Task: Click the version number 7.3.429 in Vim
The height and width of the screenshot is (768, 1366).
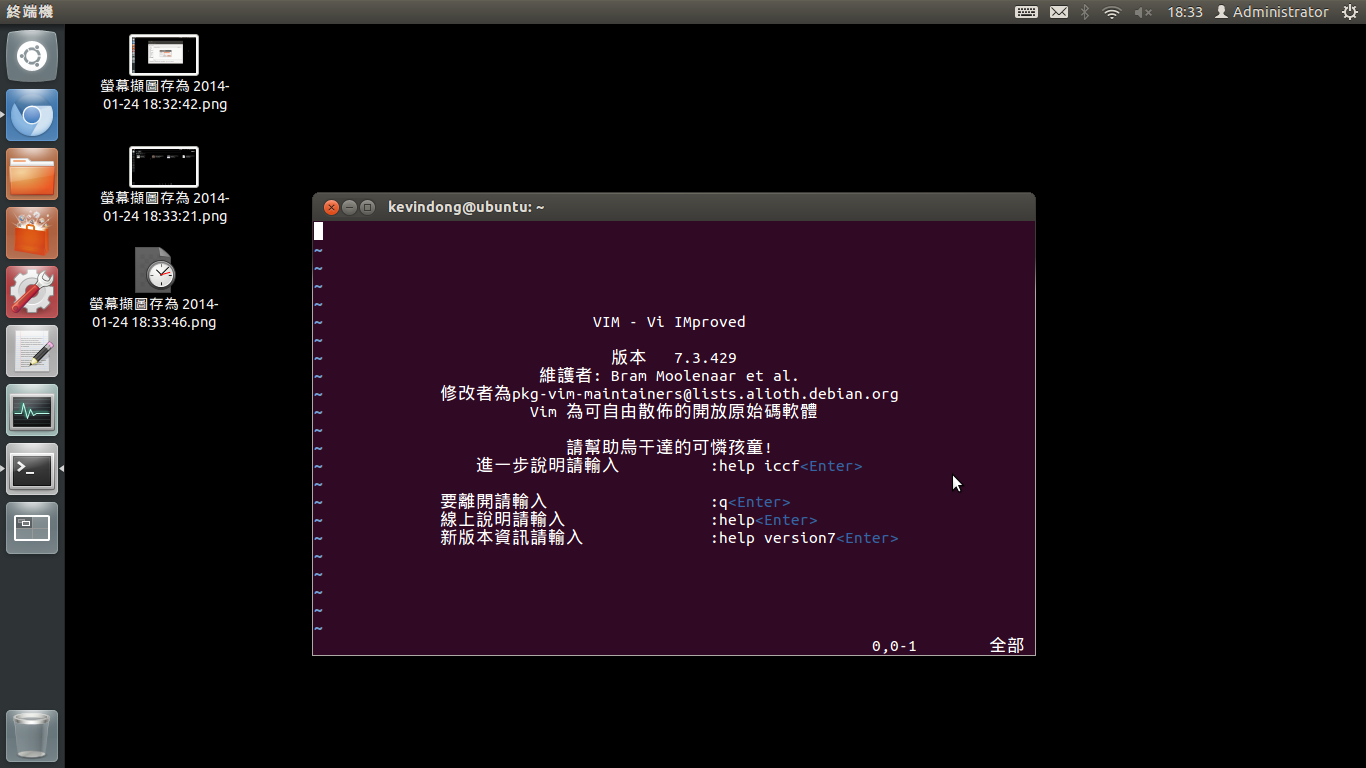Action: (705, 358)
